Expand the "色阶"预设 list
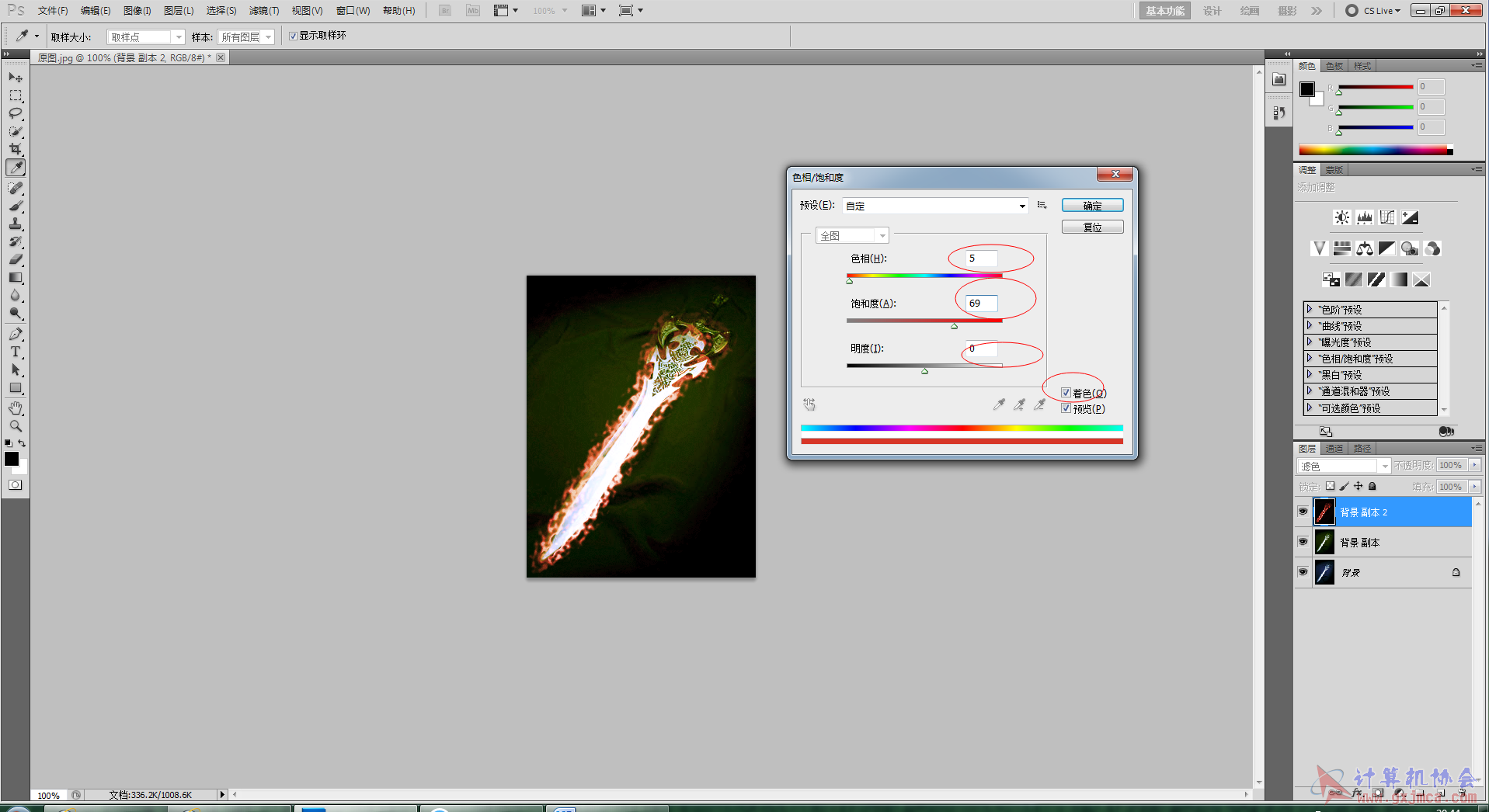Viewport: 1489px width, 812px height. point(1309,309)
